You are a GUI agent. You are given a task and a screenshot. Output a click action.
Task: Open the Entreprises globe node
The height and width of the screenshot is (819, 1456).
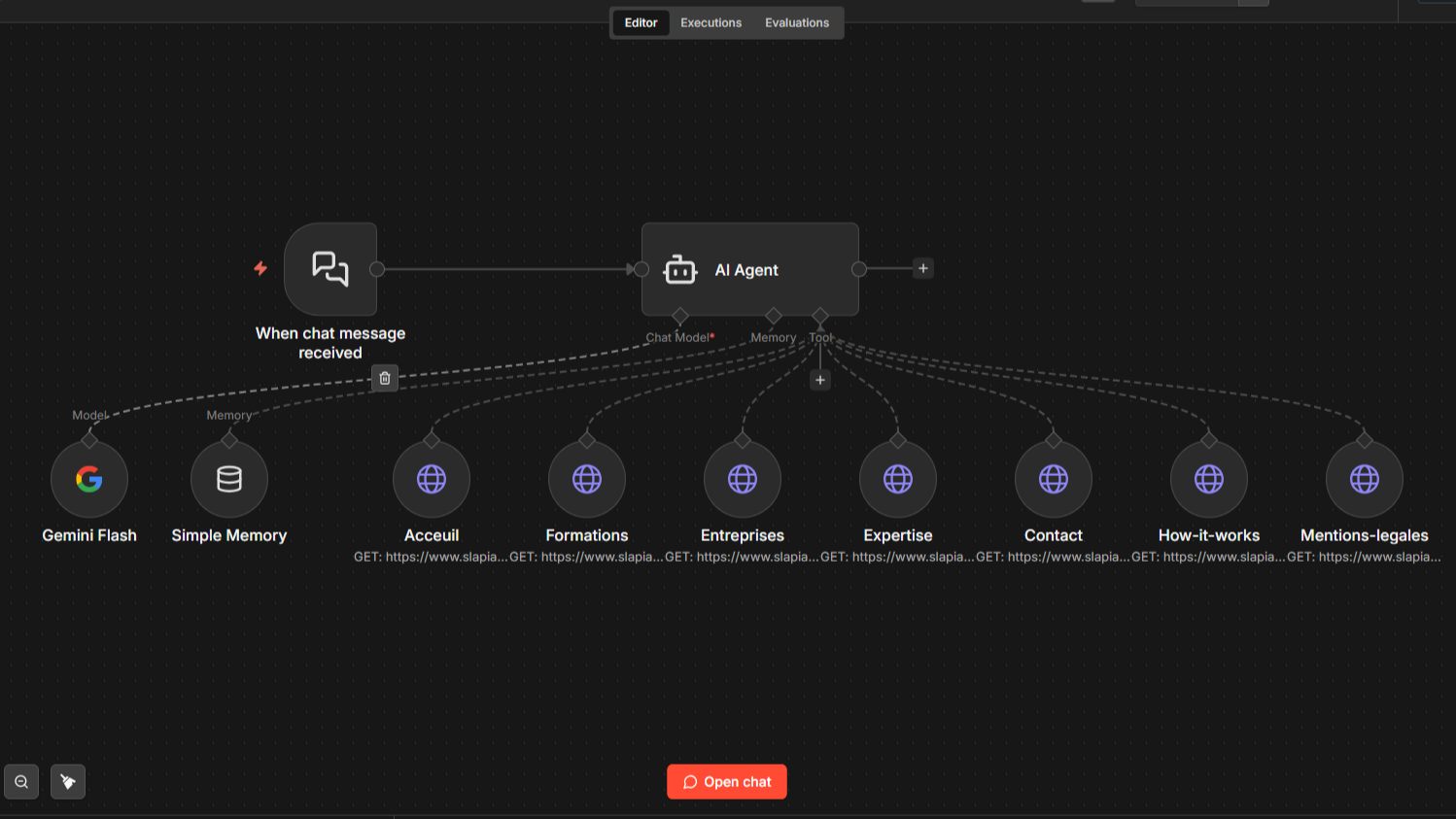click(742, 478)
